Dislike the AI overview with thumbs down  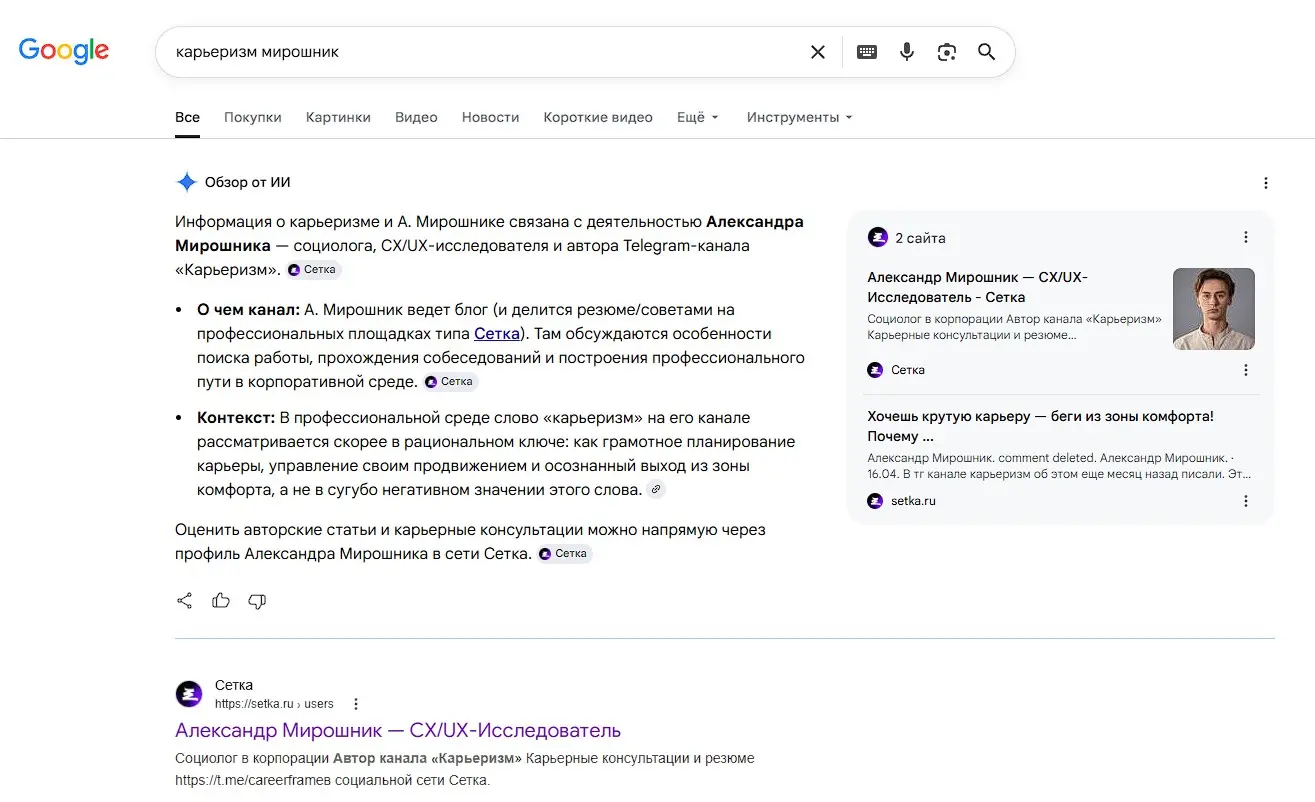[x=257, y=601]
